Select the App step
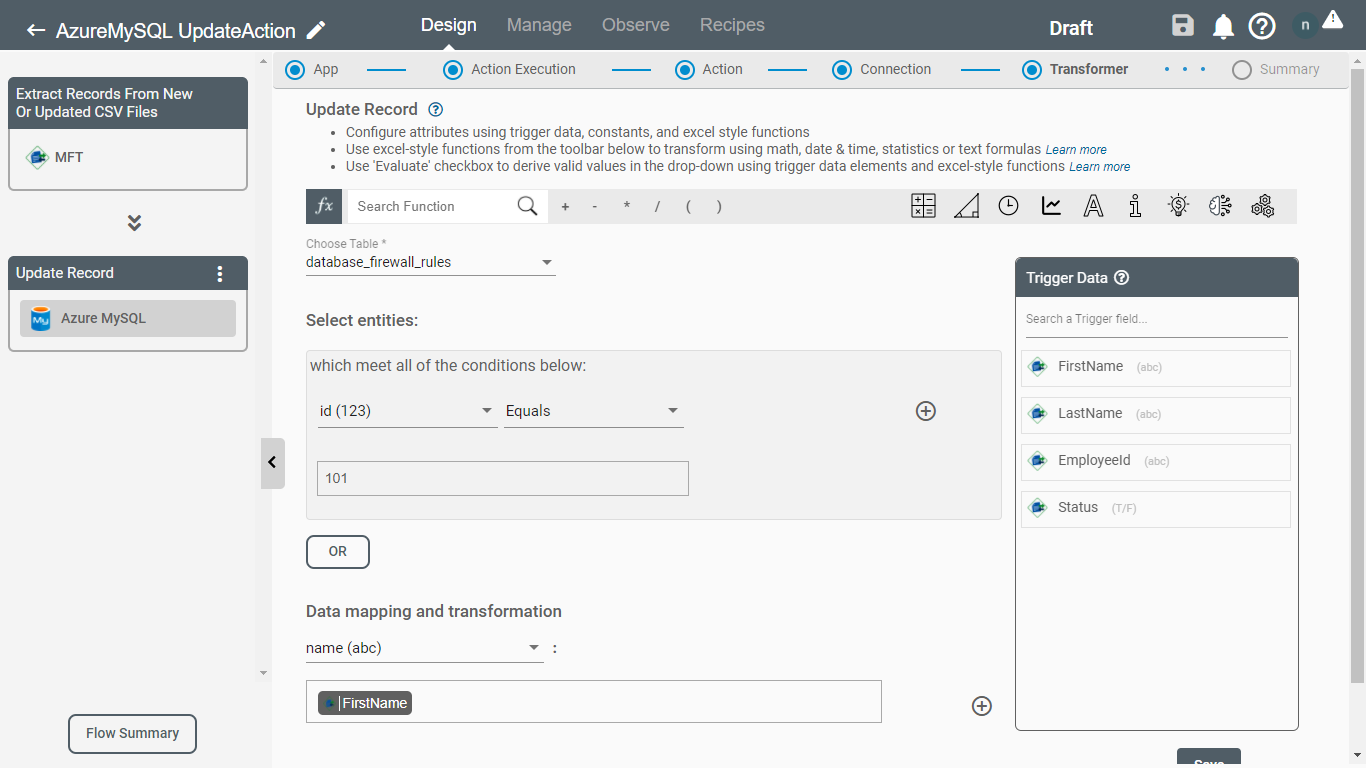 (312, 69)
